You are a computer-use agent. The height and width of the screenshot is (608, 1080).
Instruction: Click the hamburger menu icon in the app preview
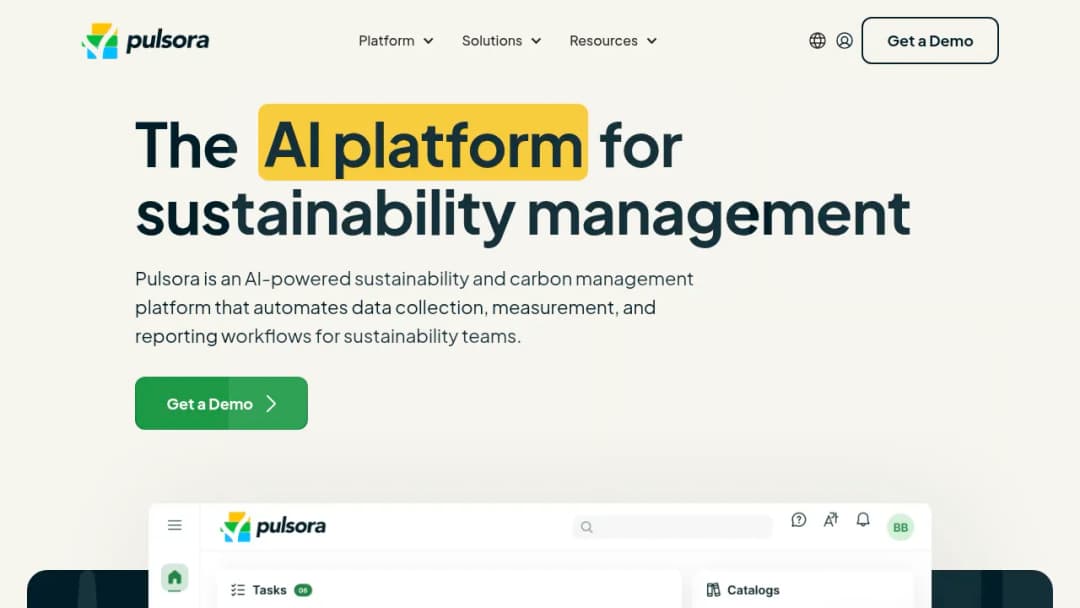pos(175,525)
